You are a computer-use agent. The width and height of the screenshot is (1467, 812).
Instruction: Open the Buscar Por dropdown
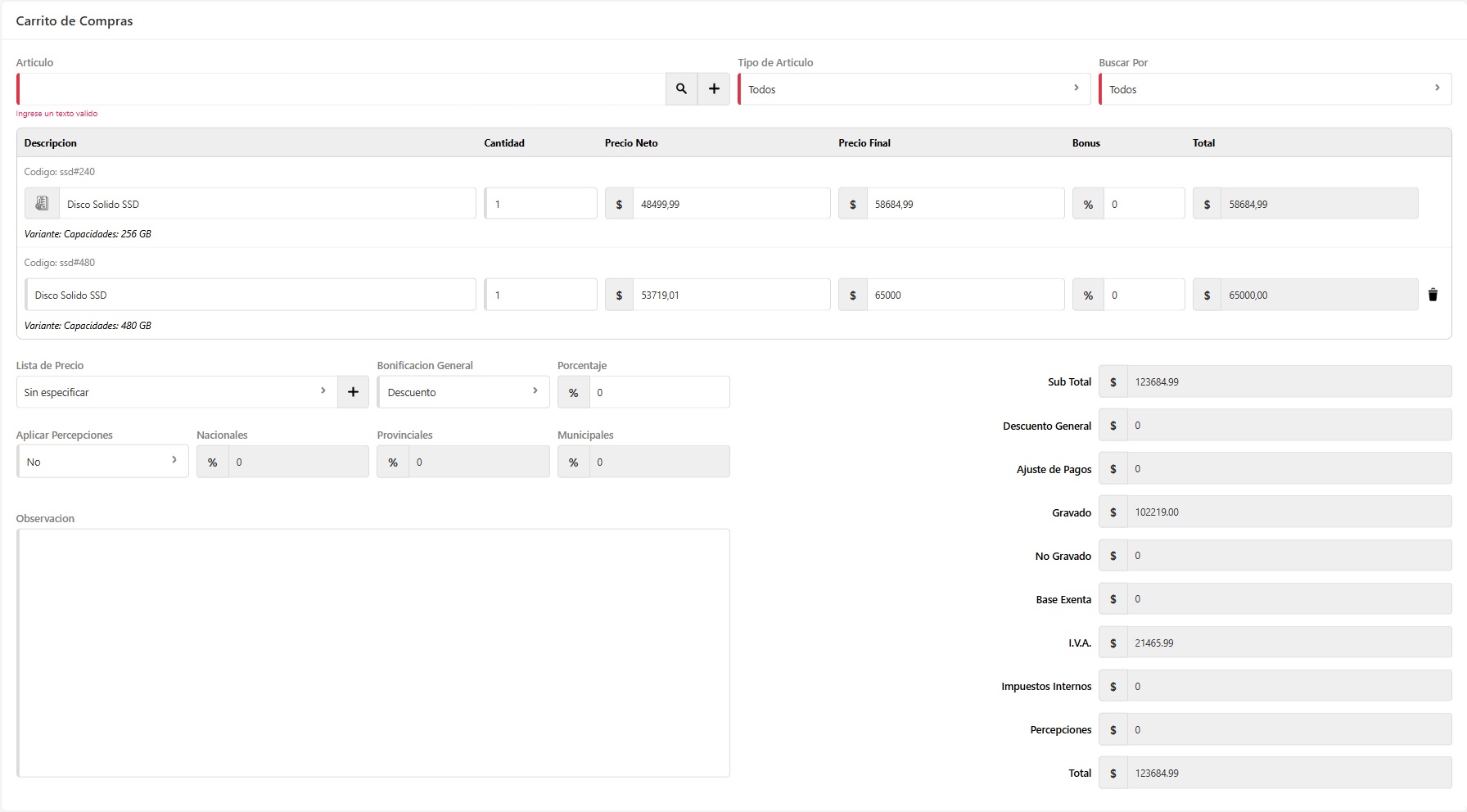coord(1275,89)
